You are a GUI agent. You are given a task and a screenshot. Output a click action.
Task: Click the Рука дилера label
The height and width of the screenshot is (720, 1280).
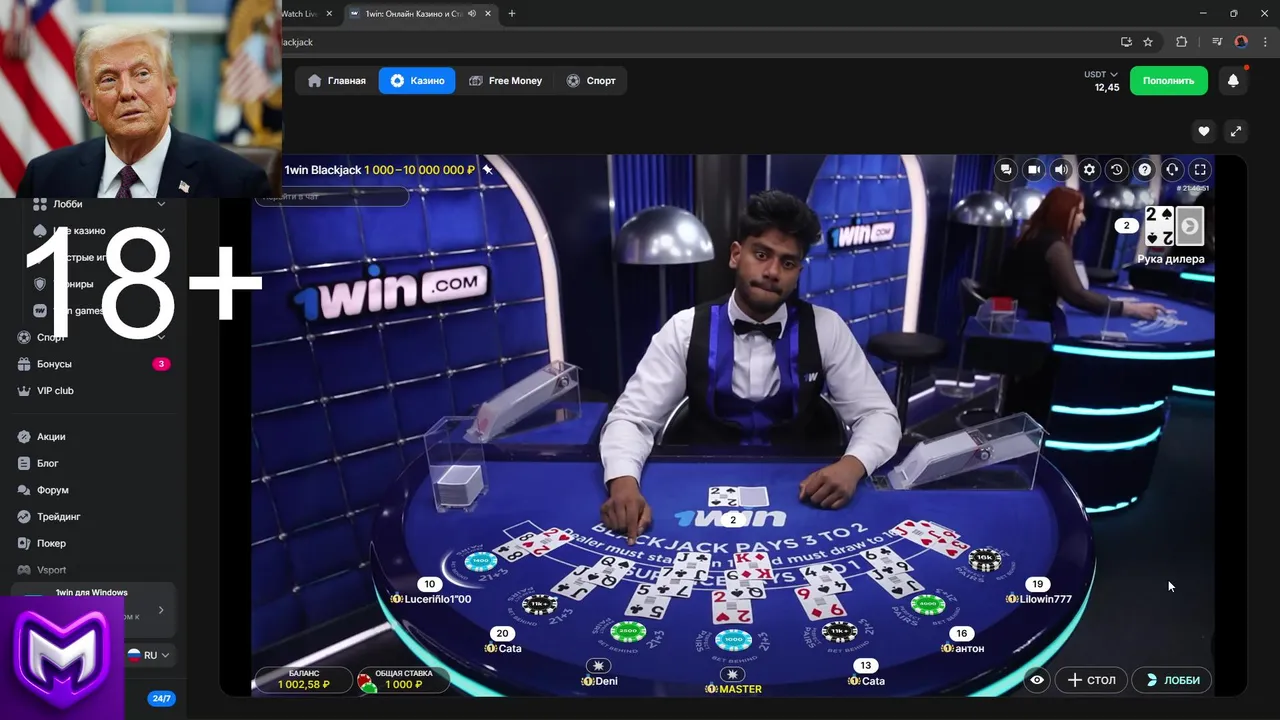point(1170,259)
